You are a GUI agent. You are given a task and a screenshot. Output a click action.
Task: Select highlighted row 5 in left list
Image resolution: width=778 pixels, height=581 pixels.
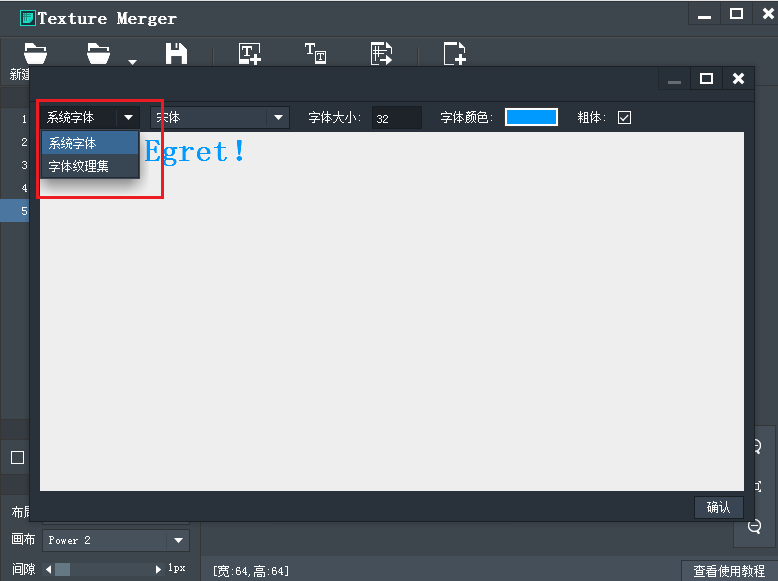pyautogui.click(x=15, y=210)
